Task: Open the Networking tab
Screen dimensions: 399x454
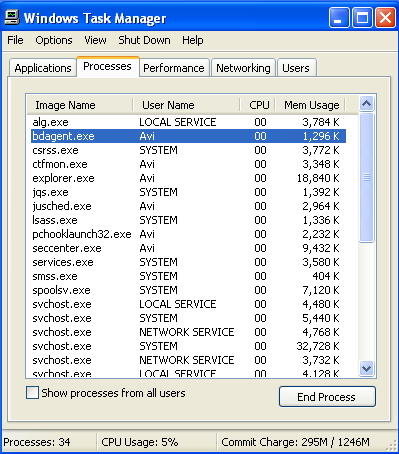Action: [x=243, y=68]
